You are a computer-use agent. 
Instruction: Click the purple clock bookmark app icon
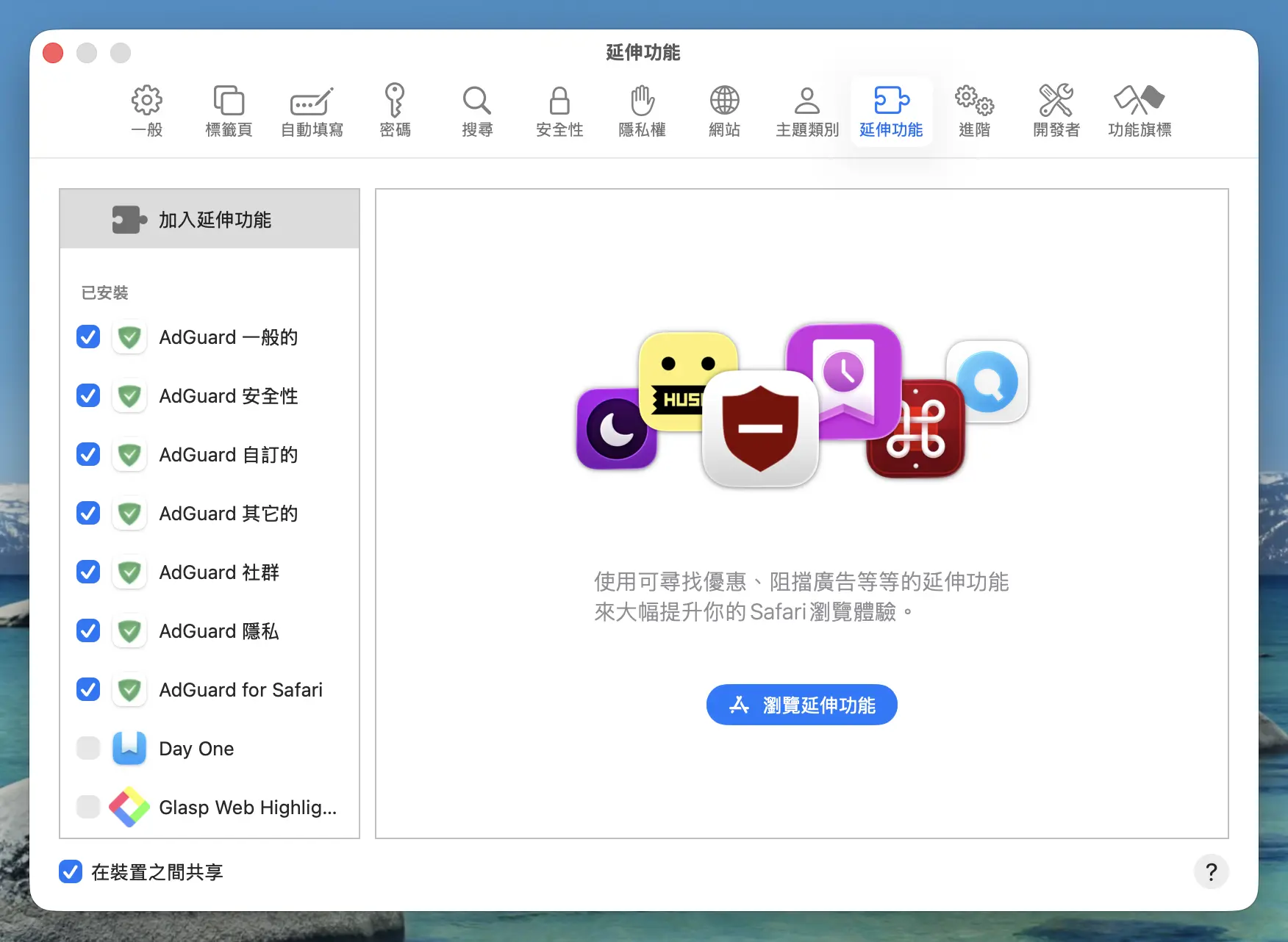click(x=844, y=381)
